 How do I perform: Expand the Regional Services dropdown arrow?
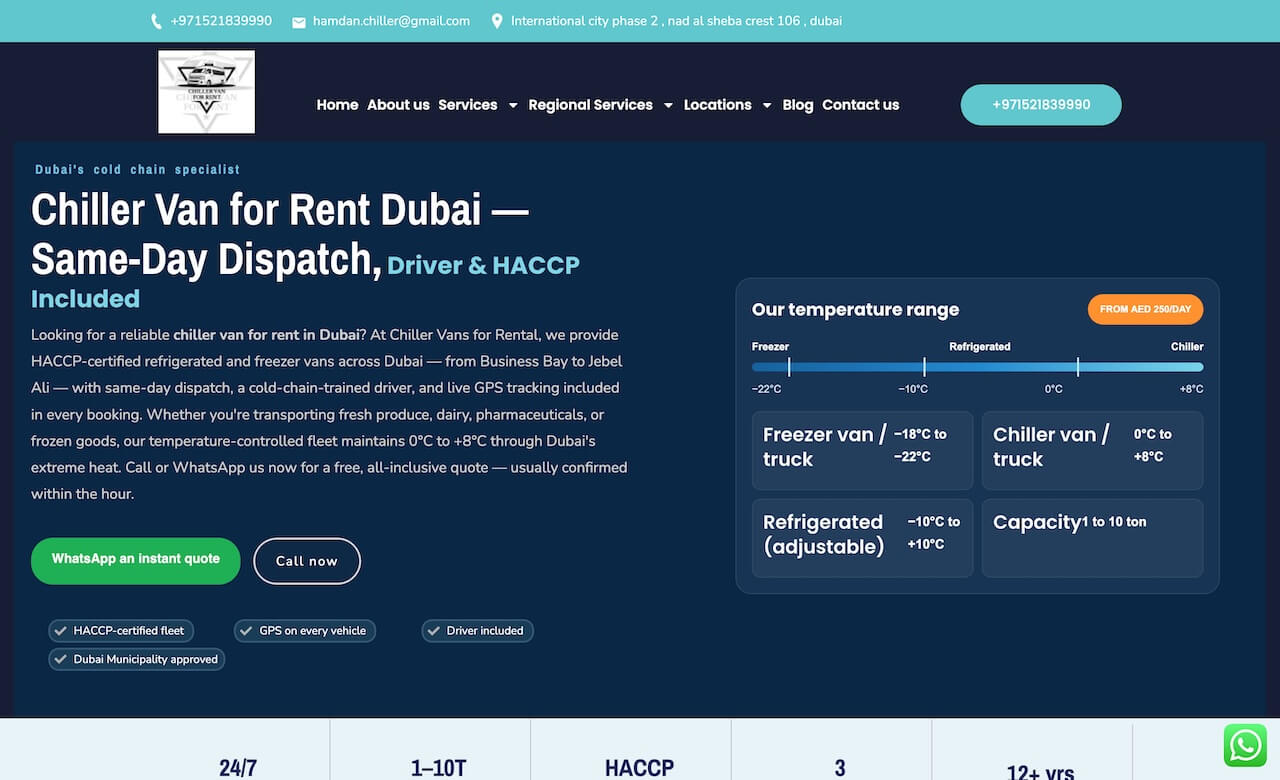click(x=668, y=105)
